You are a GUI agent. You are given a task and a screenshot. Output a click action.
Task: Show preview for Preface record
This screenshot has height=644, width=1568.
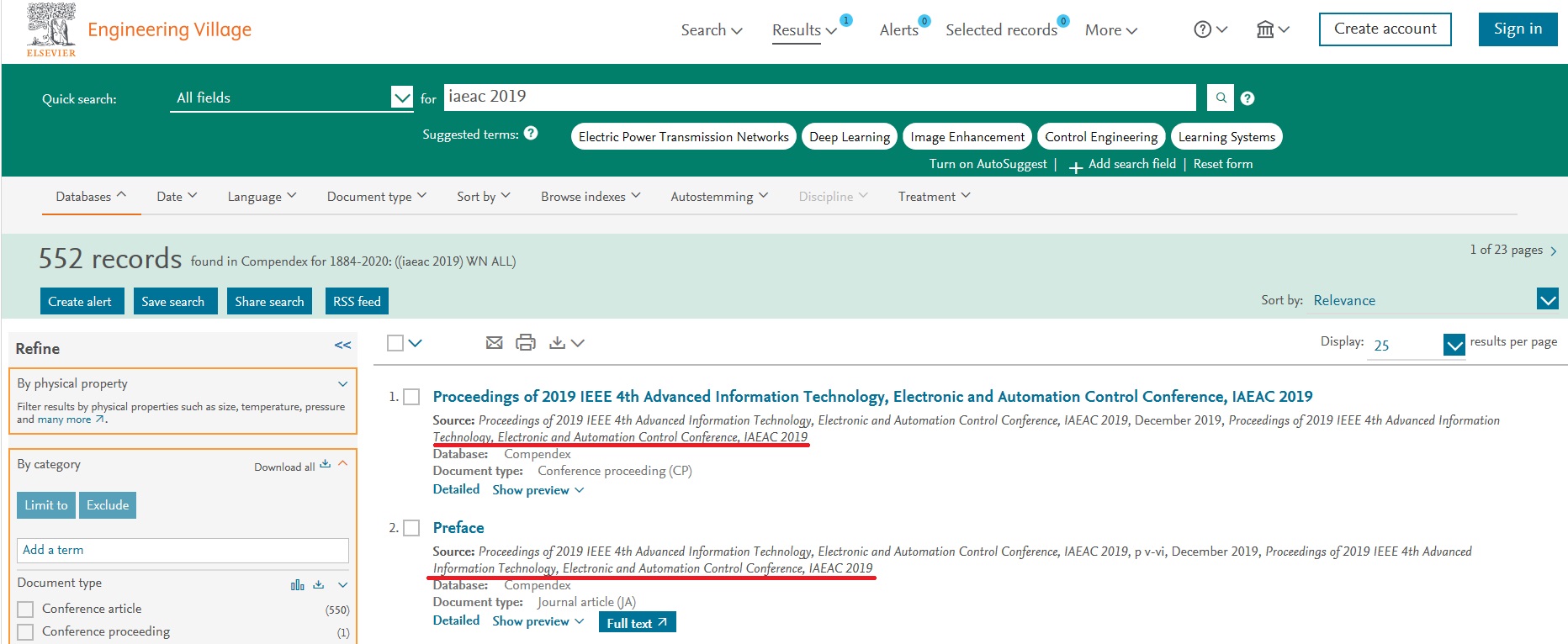click(x=538, y=621)
